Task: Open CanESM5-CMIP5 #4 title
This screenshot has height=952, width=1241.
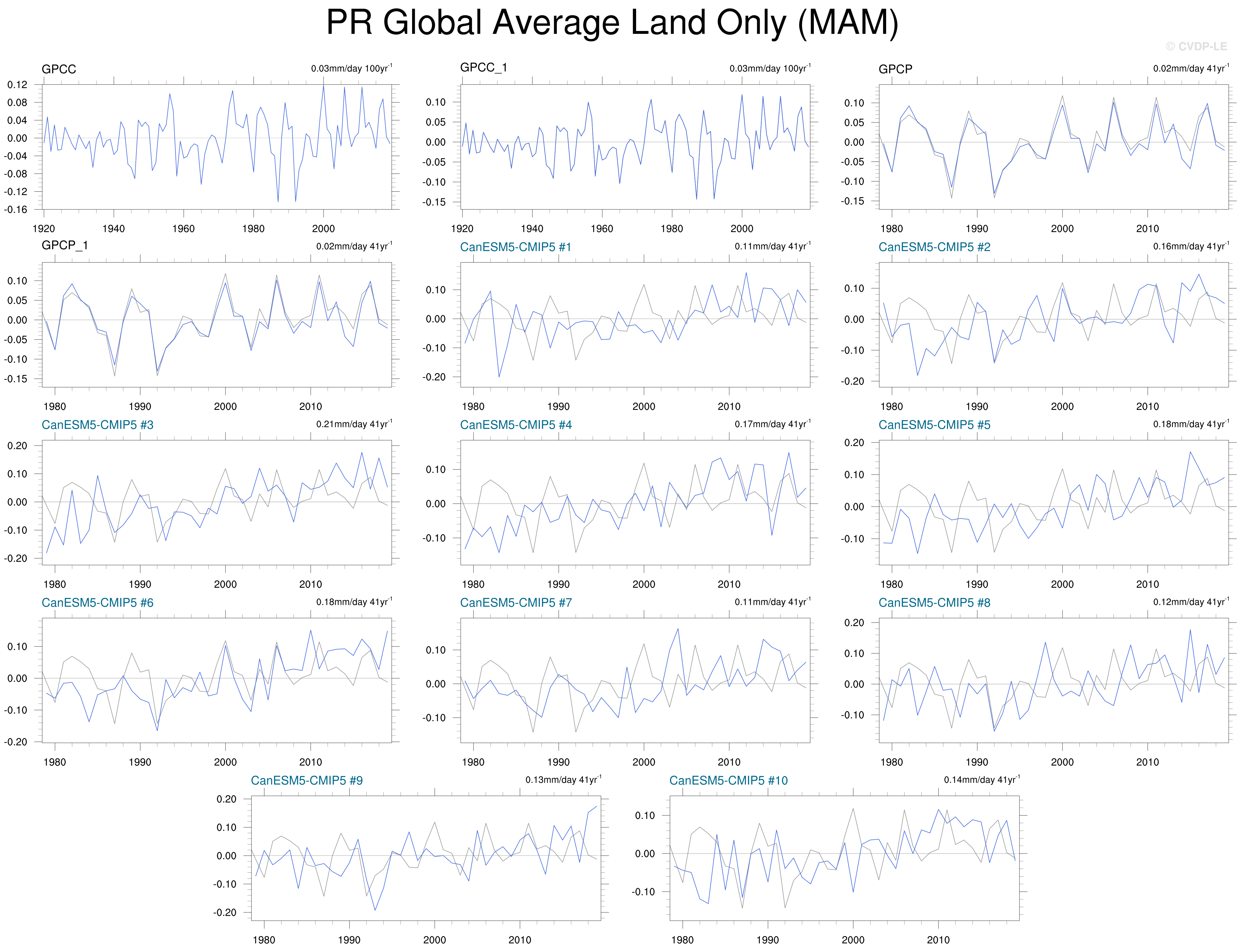Action: 516,425
